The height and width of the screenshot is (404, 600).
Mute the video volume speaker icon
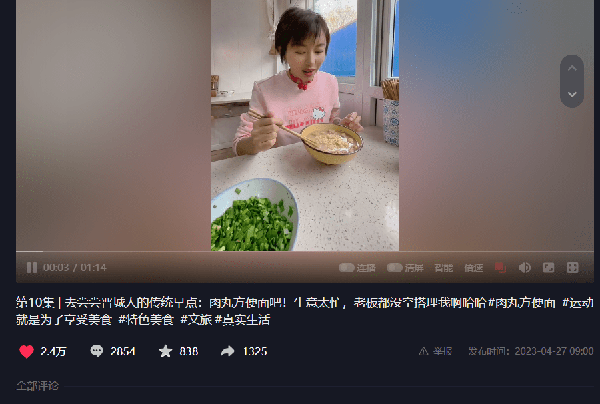525,267
